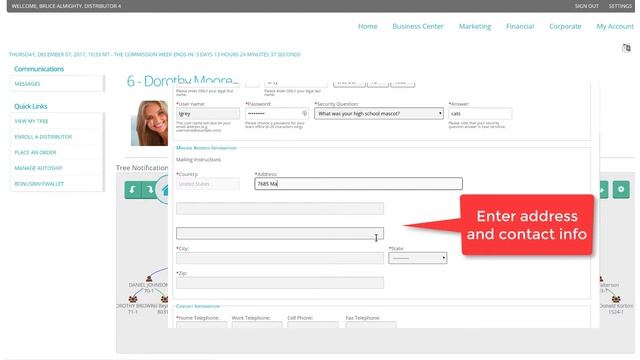Click the Cell Phone input field
The height and width of the screenshot is (360, 640).
[312, 325]
